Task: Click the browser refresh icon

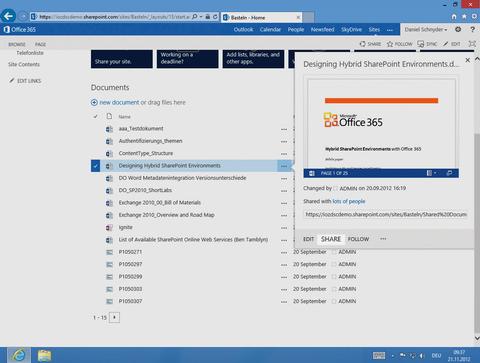Action: point(215,16)
